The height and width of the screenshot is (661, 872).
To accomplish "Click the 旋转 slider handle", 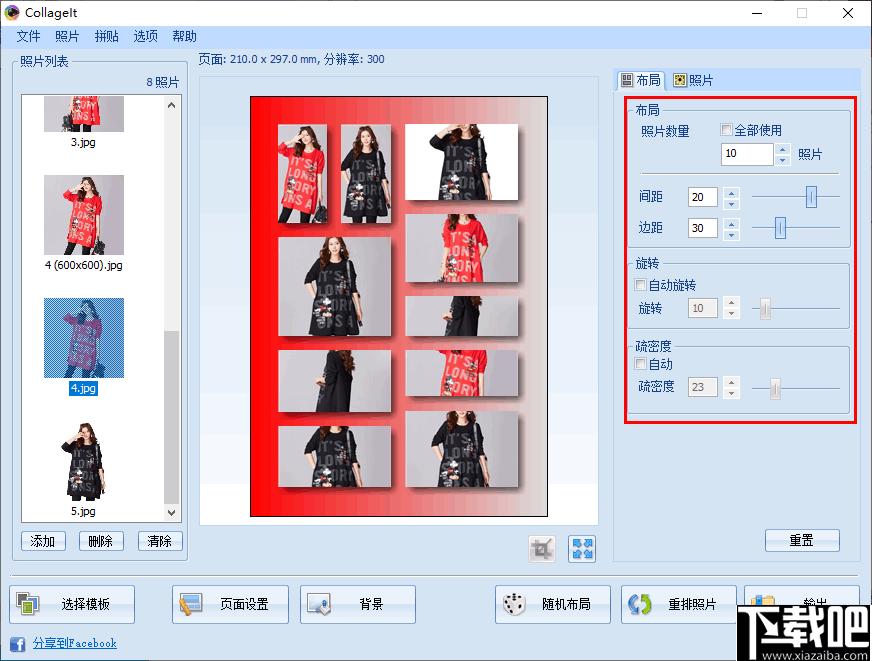I will click(x=765, y=308).
